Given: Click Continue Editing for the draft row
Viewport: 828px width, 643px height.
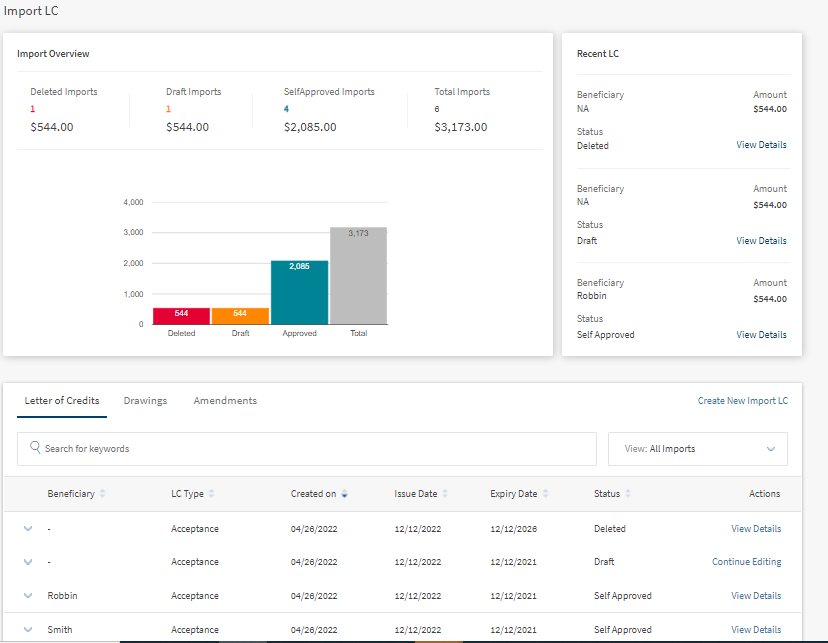Looking at the screenshot, I should pos(746,562).
